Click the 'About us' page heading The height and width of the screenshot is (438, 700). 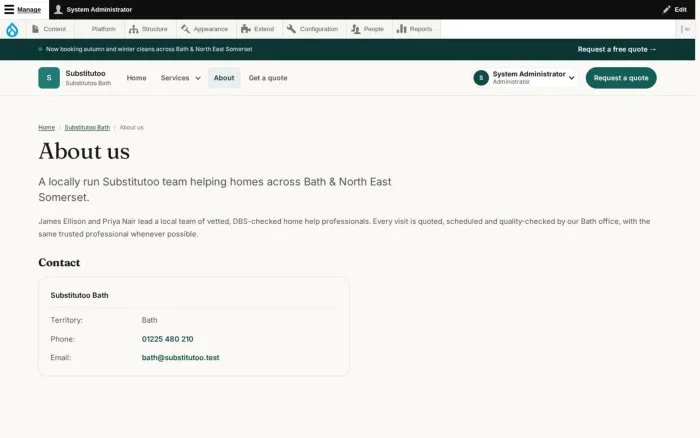[x=84, y=151]
